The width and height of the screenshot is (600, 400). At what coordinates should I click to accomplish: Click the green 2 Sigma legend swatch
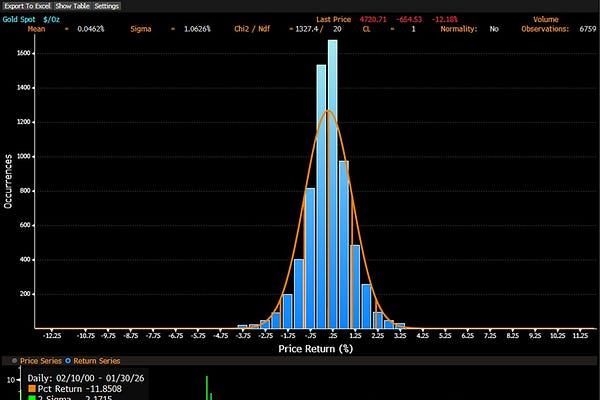[x=32, y=398]
